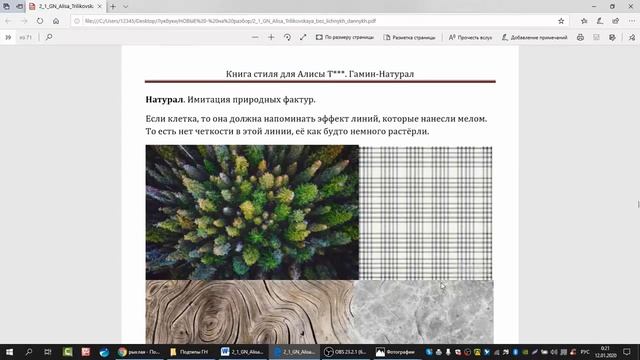Click 'Добавление примечаний' add notes

534,37
